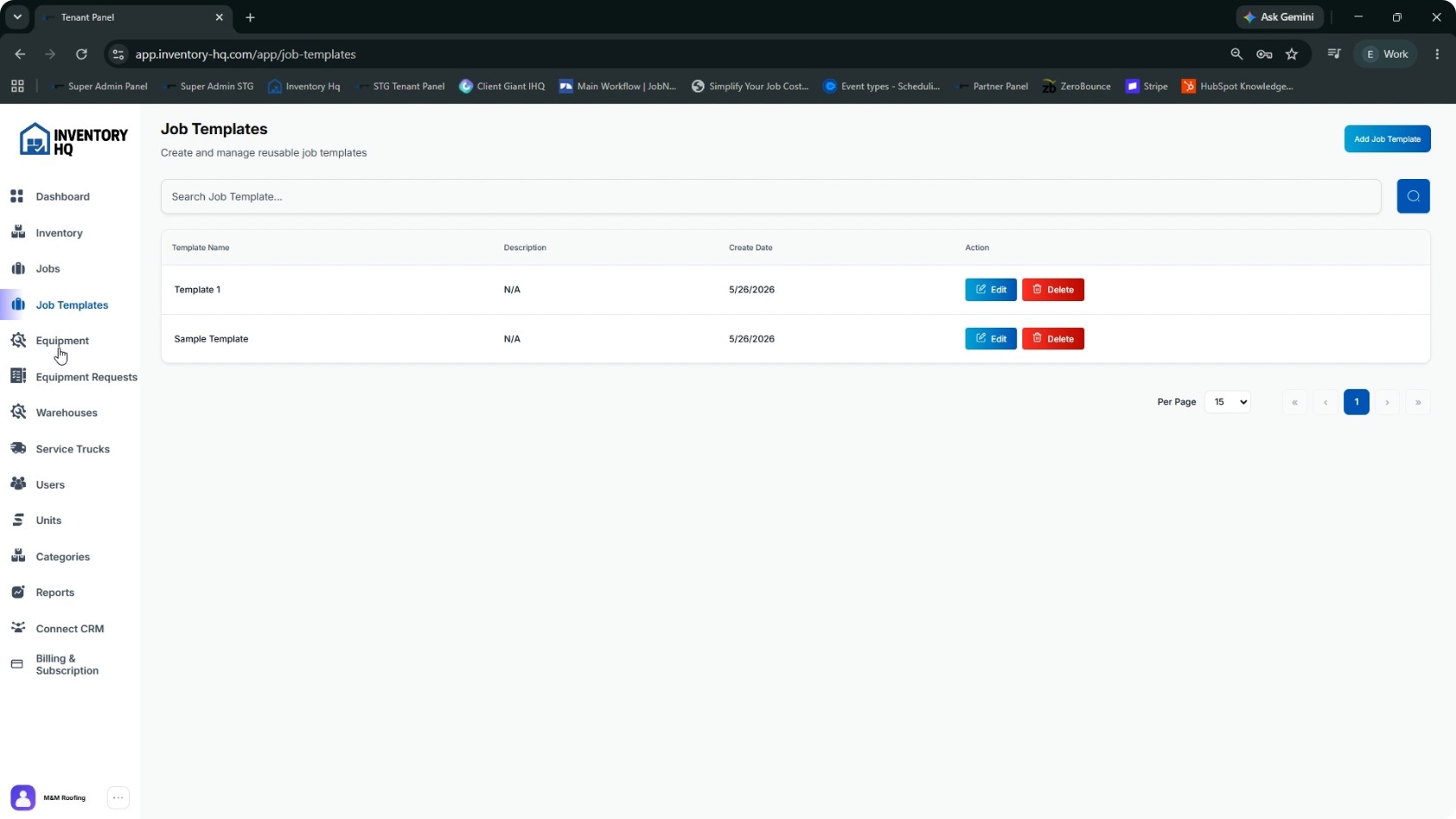Open the Stripe bookmark
This screenshot has height=819, width=1456.
point(1146,86)
